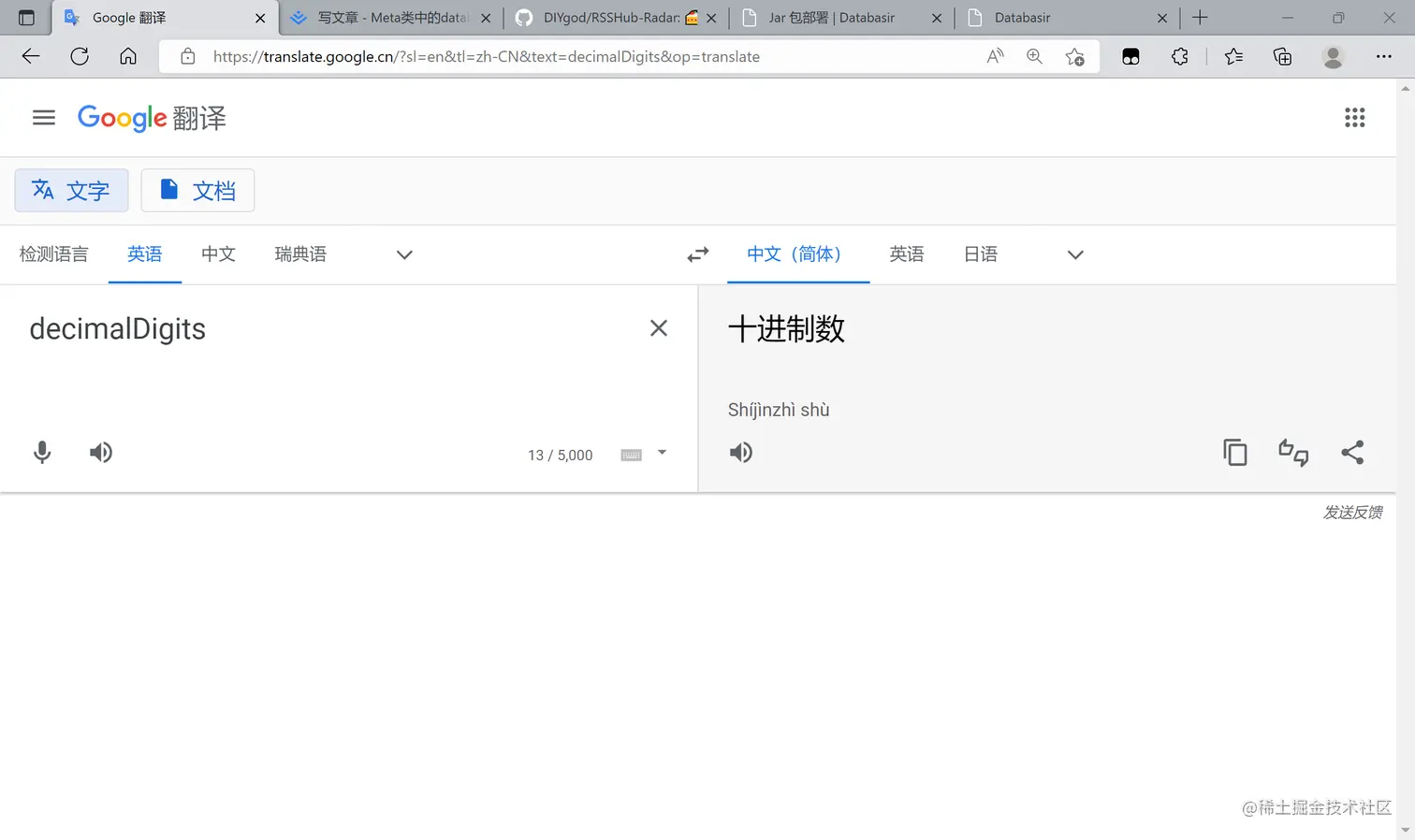Refresh the current page
Image resolution: width=1415 pixels, height=840 pixels.
[x=80, y=56]
